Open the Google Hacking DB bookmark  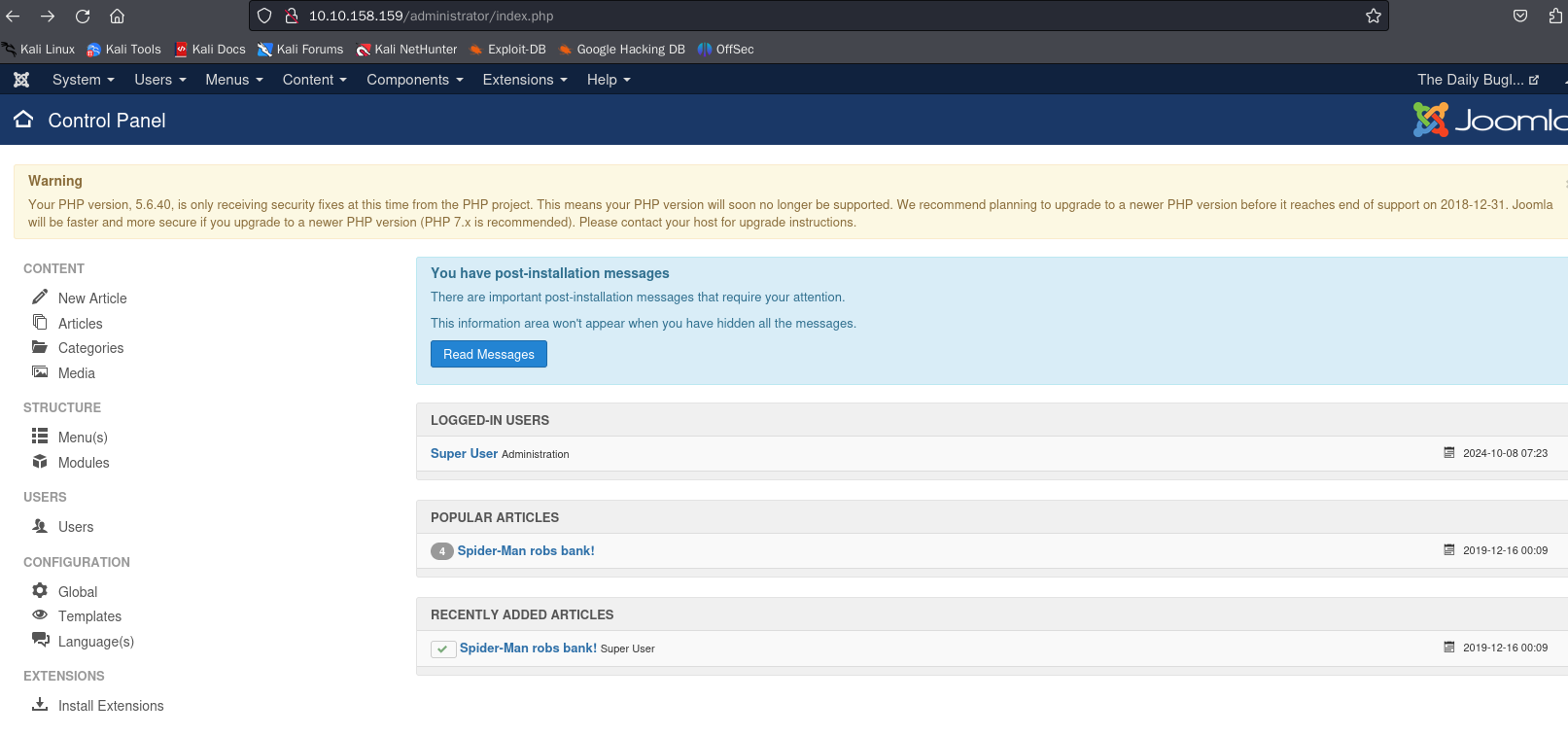tap(622, 49)
